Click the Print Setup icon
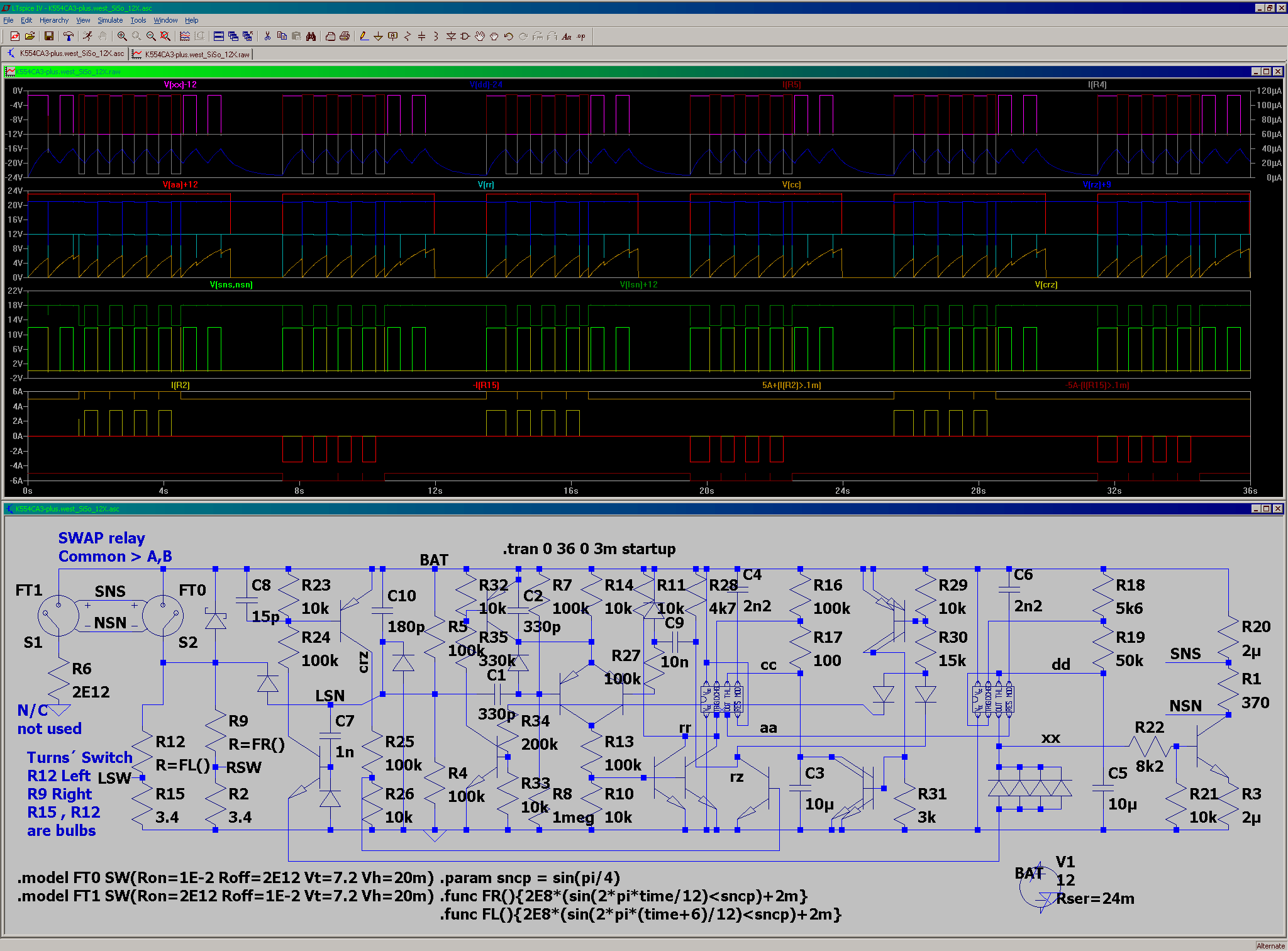The height and width of the screenshot is (951, 1288). coord(330,36)
